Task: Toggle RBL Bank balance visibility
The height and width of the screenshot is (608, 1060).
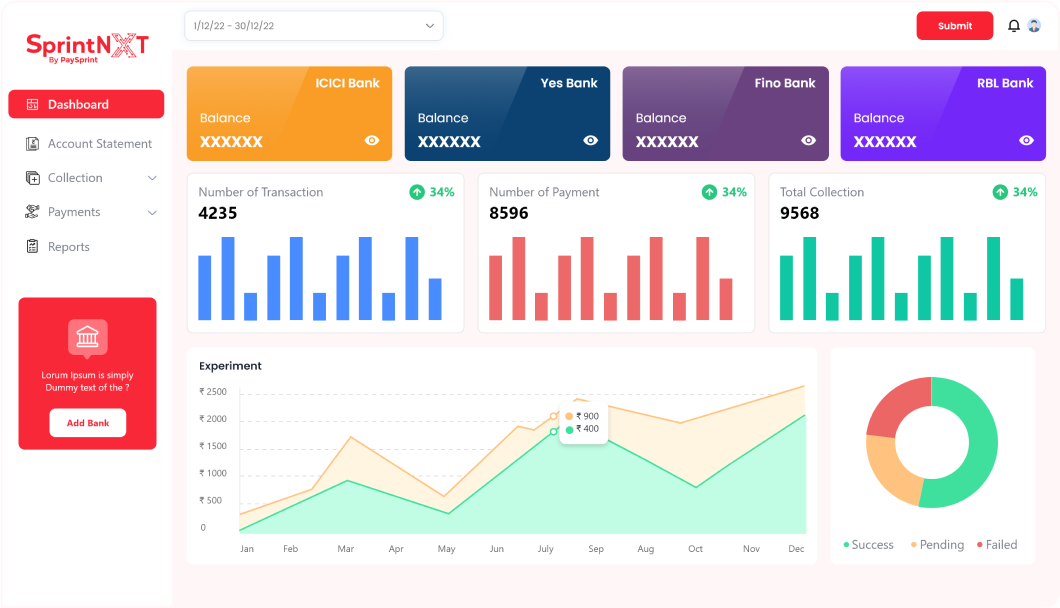Action: click(x=1026, y=140)
